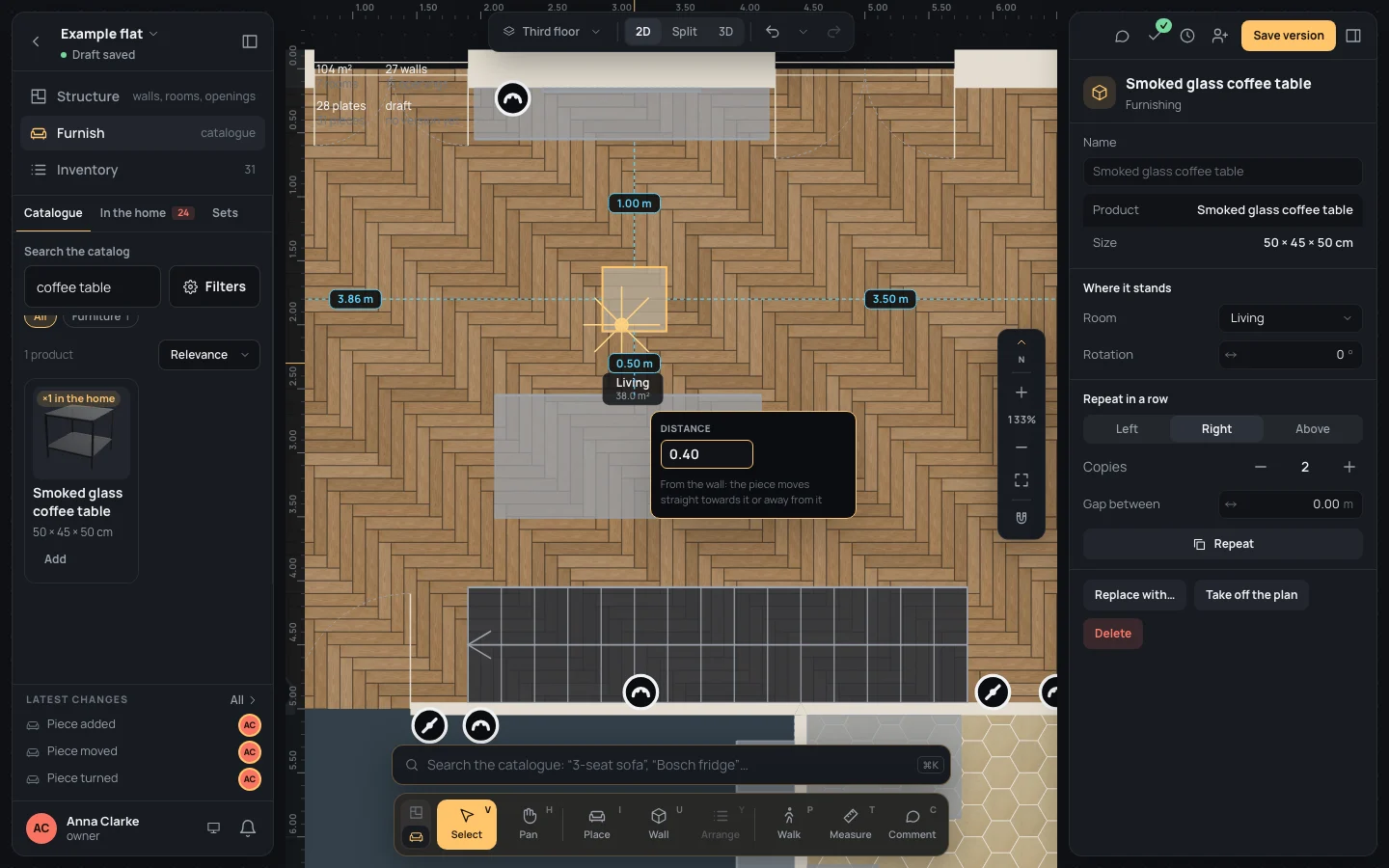Collapse the left sidebar panel
Screen dimensions: 1389x868
[250, 41]
